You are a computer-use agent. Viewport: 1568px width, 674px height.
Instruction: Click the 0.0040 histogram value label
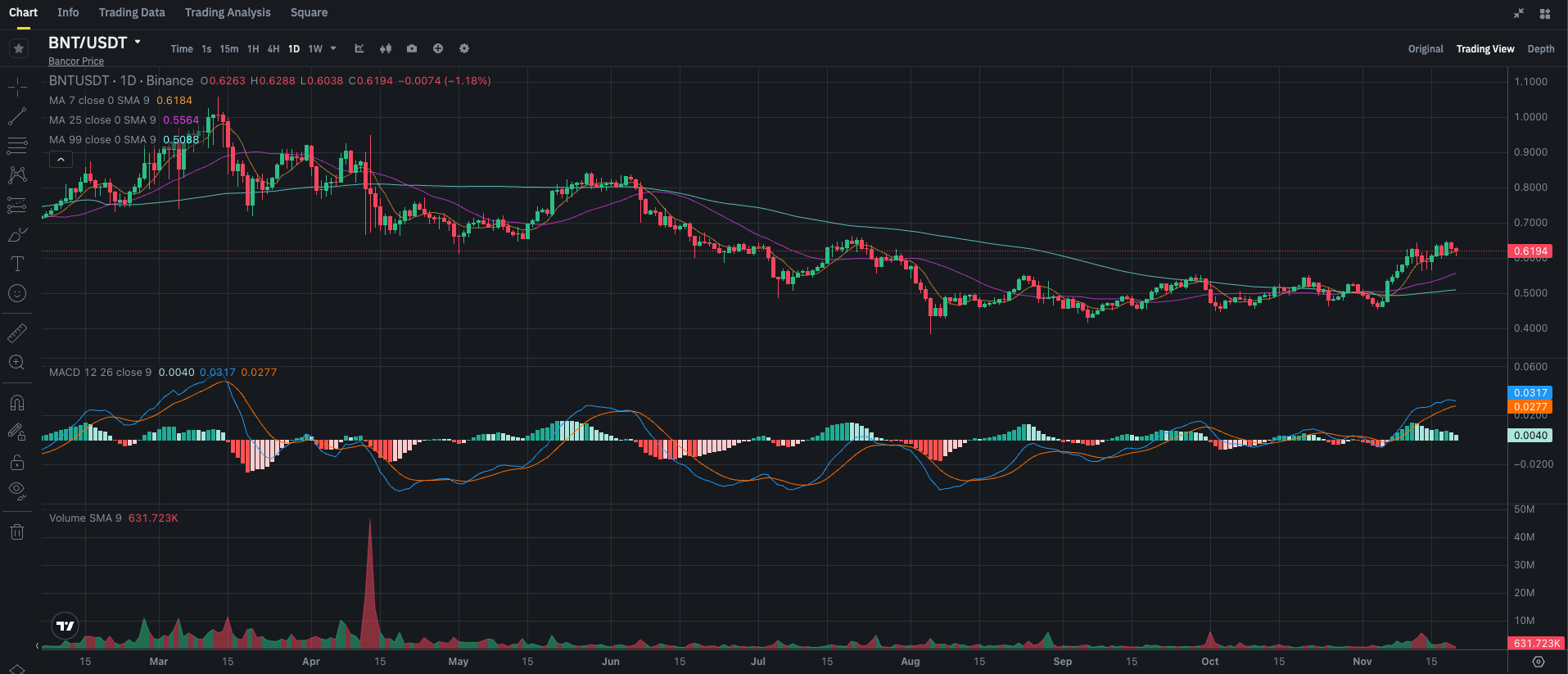1530,436
